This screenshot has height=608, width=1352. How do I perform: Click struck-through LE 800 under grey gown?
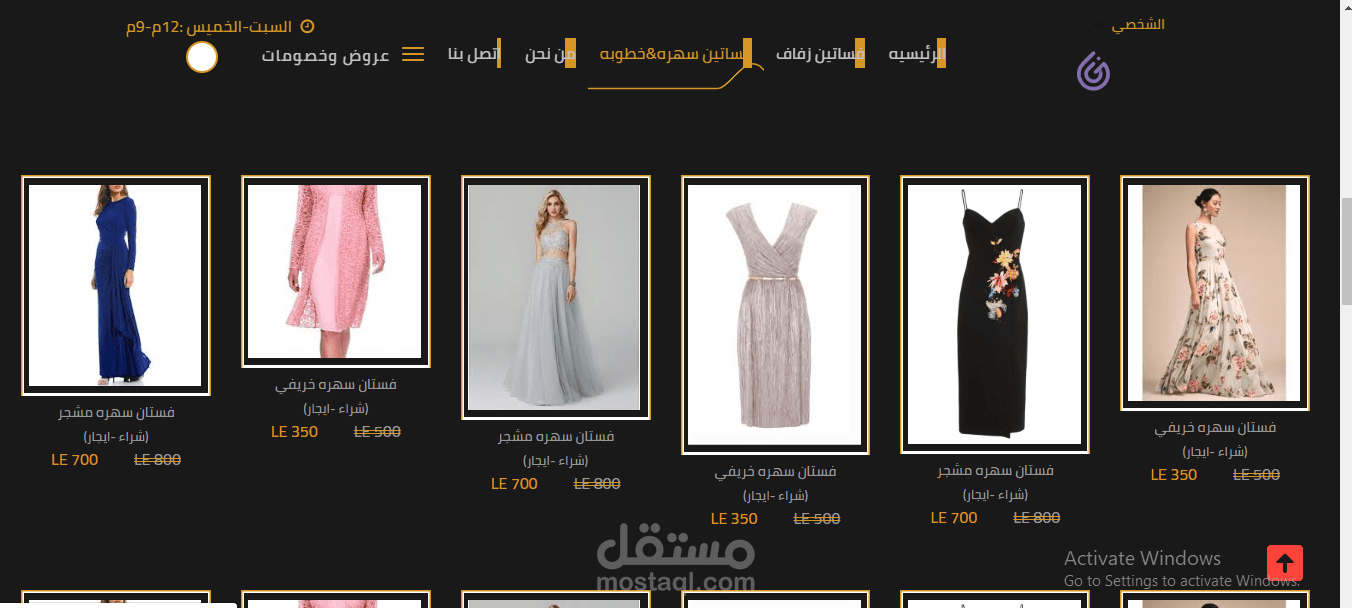pyautogui.click(x=597, y=484)
